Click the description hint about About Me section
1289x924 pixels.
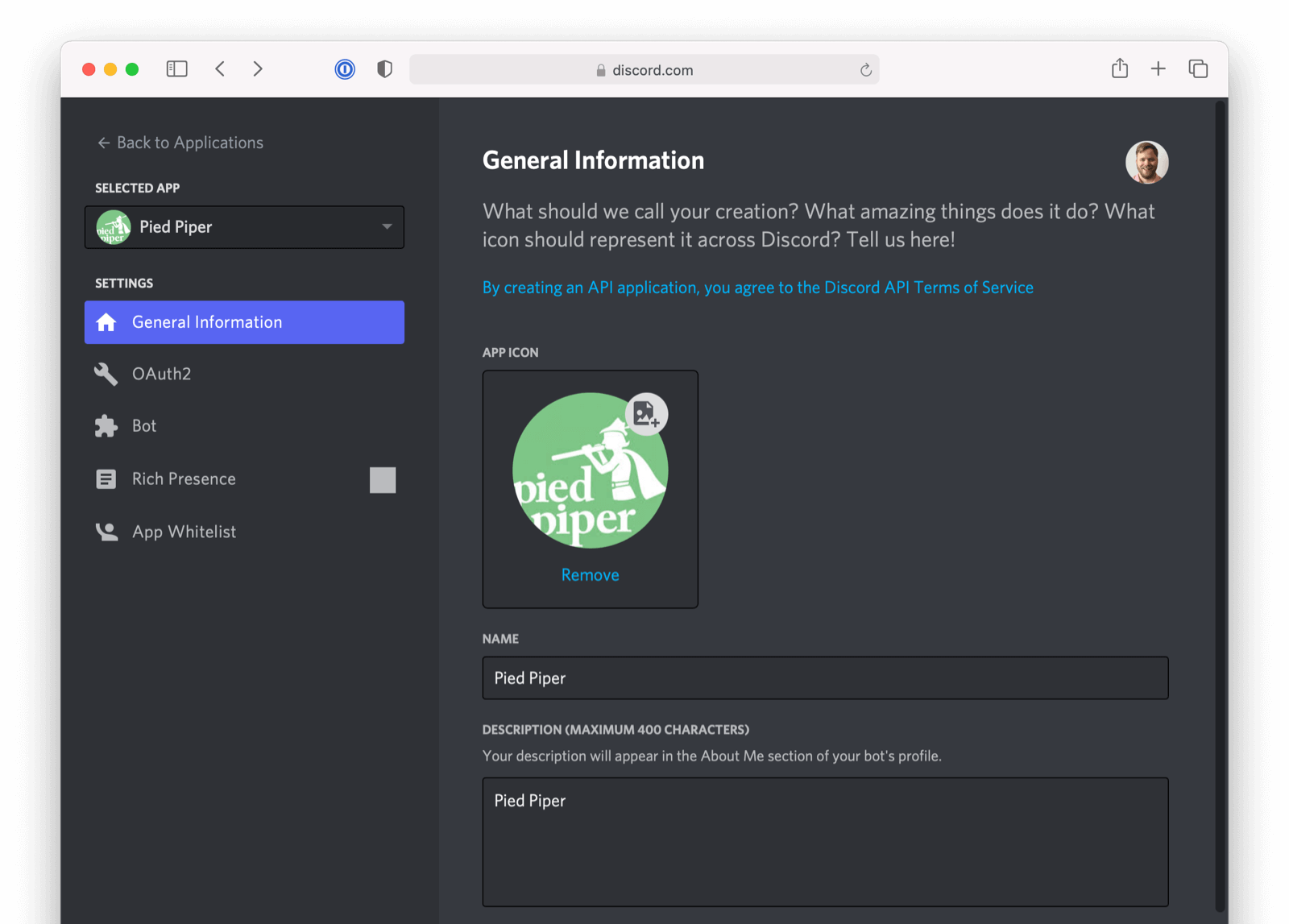711,756
